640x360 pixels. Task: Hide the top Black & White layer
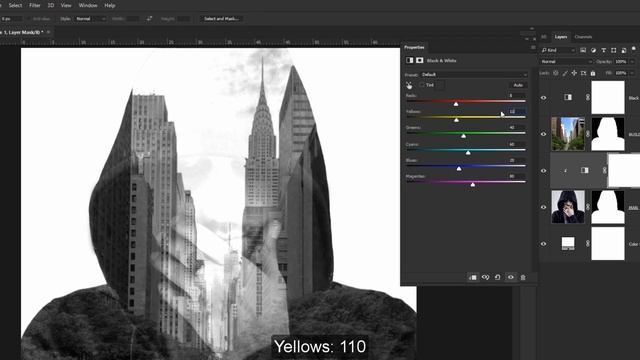pyautogui.click(x=544, y=98)
